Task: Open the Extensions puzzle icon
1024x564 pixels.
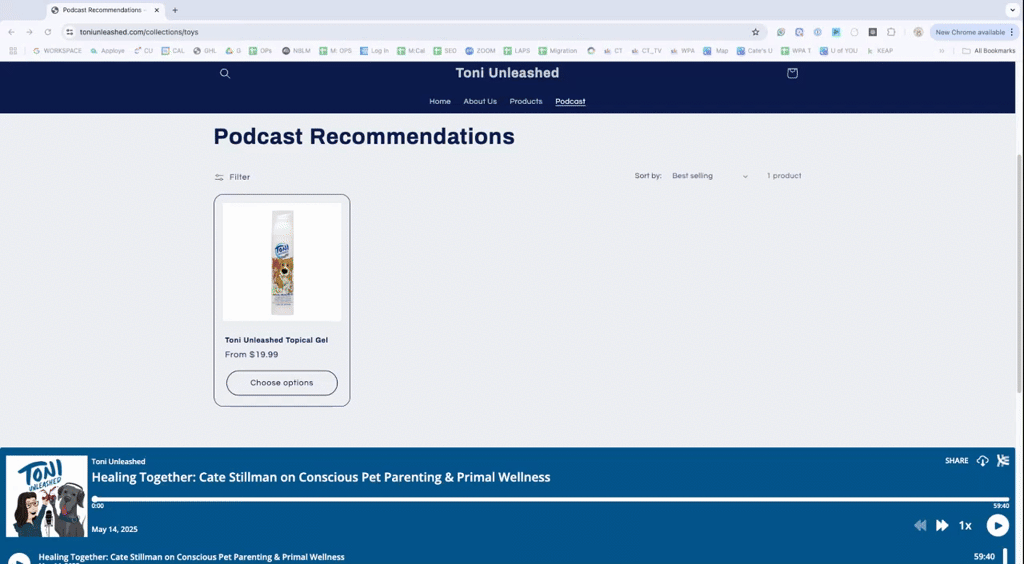Action: click(891, 32)
